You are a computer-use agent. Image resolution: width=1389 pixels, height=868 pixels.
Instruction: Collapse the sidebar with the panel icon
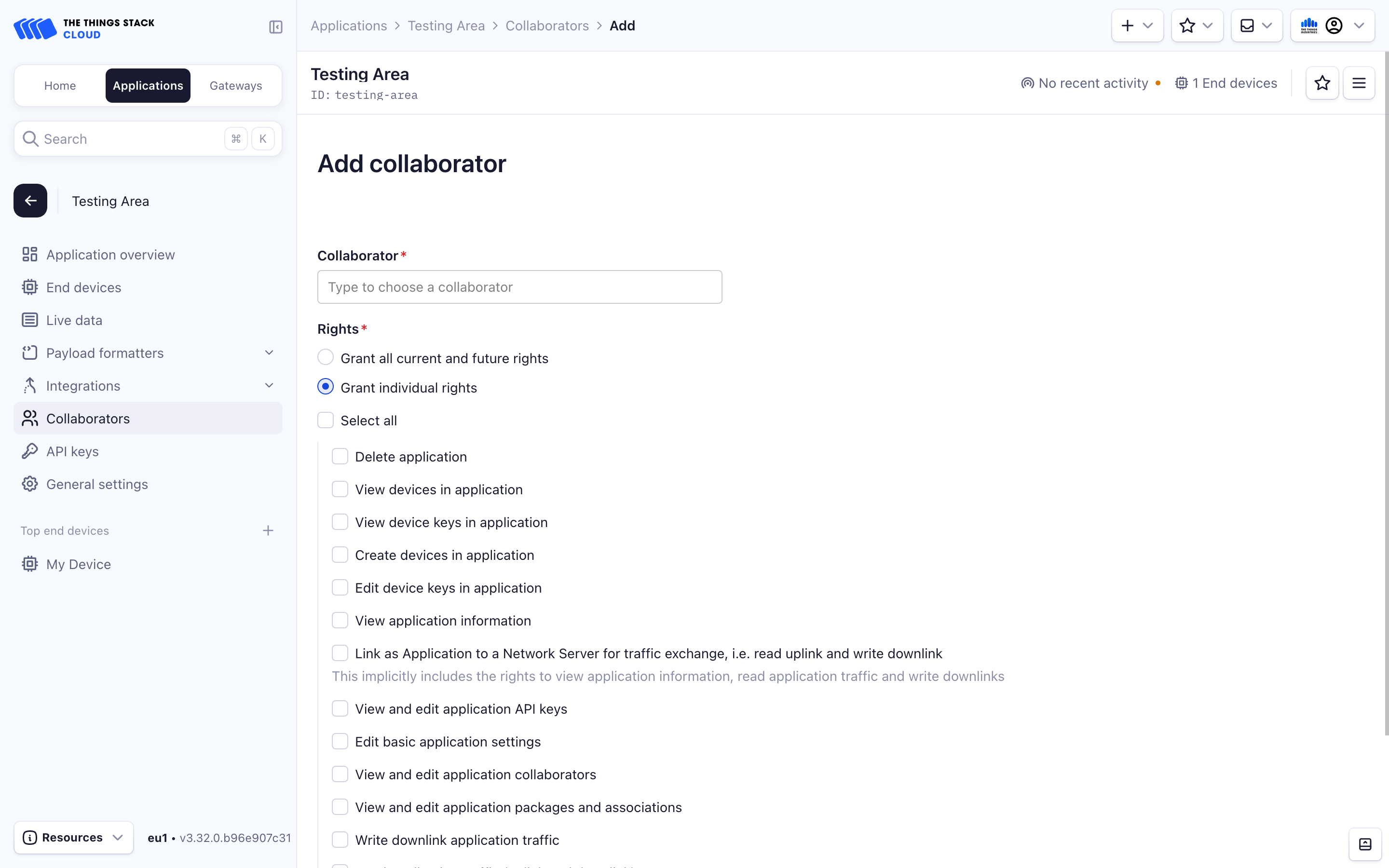[x=275, y=27]
